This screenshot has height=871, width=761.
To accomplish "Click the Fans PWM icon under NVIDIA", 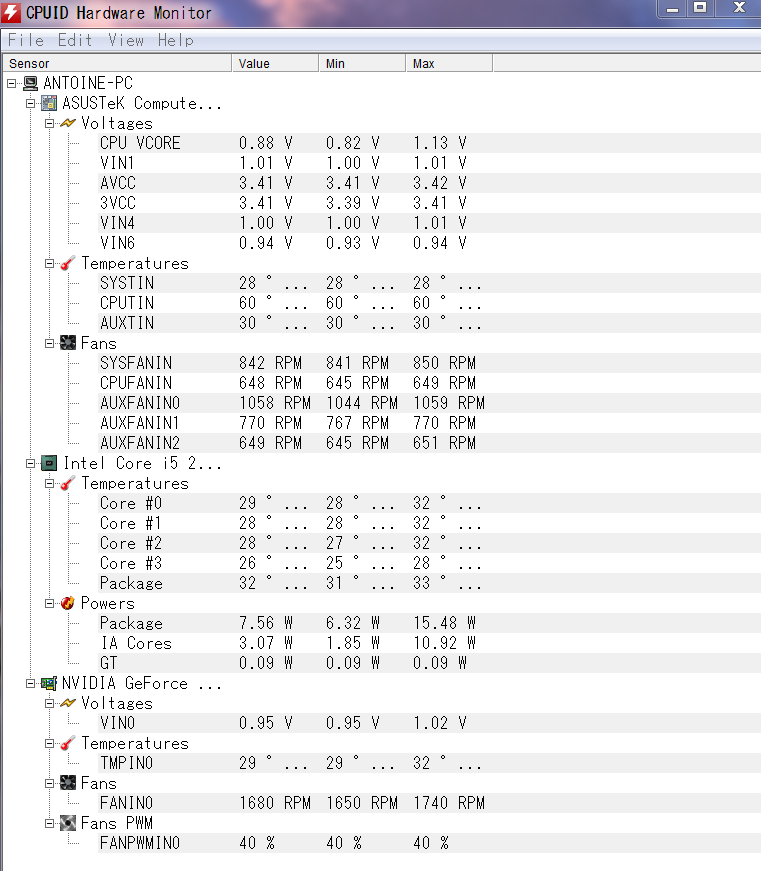I will coord(68,823).
